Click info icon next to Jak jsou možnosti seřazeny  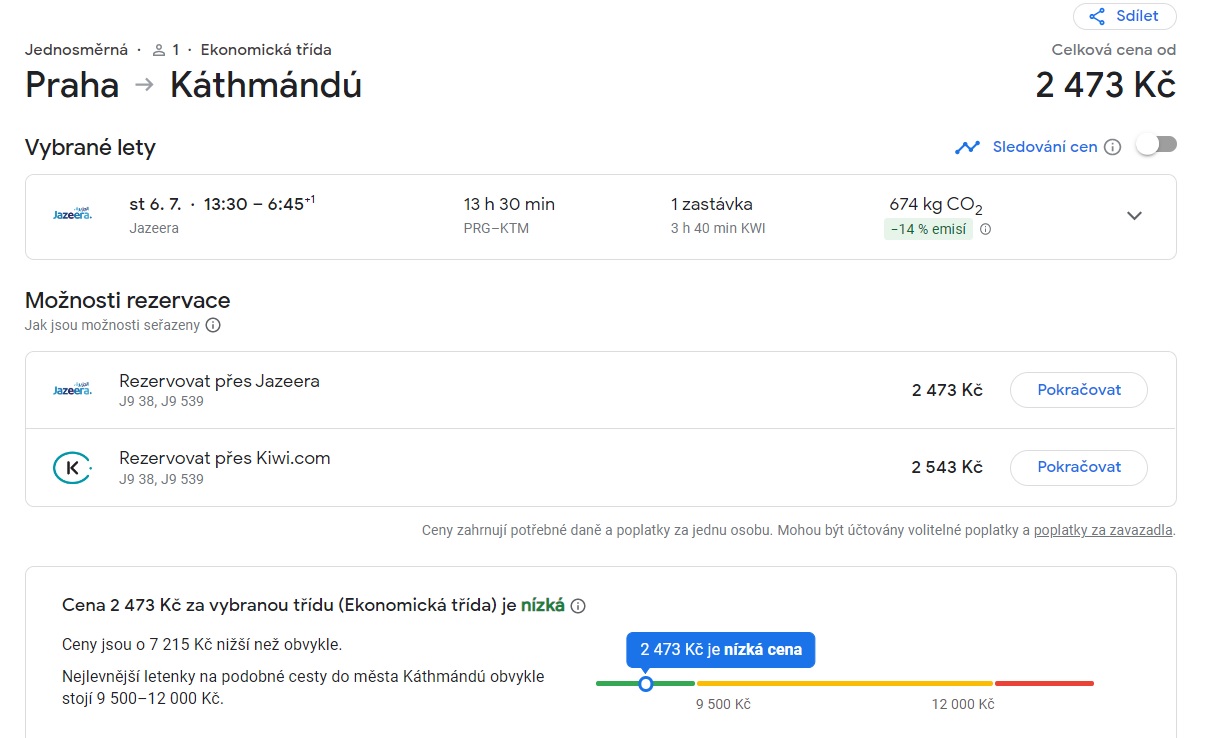click(213, 325)
